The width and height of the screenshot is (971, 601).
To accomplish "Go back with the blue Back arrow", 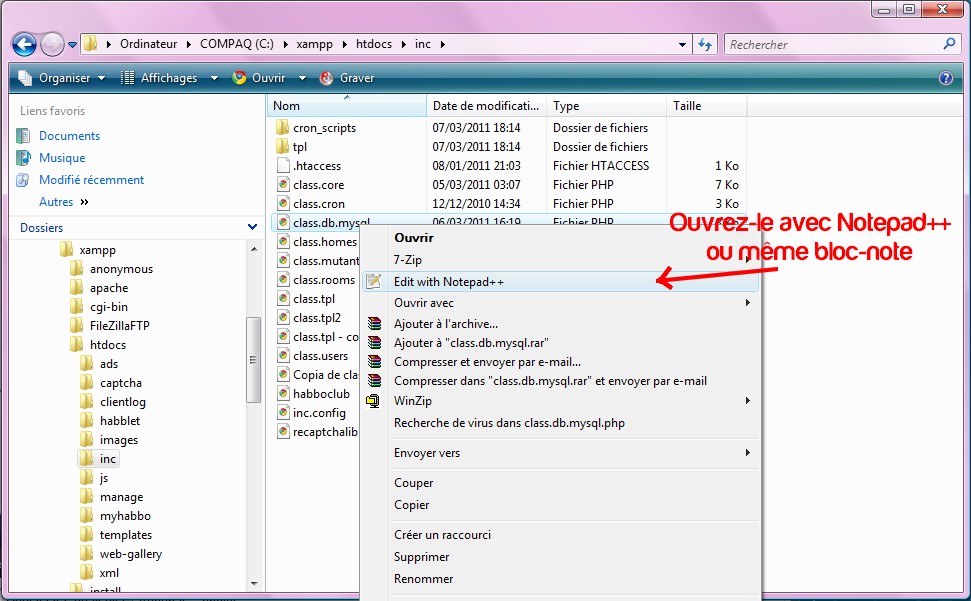I will [x=25, y=44].
